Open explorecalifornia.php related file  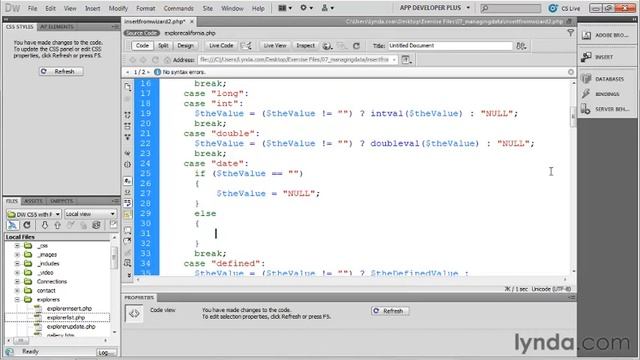[190, 33]
